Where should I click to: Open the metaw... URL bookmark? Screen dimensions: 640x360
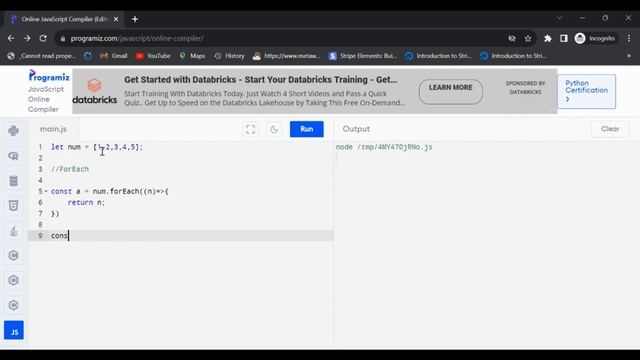287,56
